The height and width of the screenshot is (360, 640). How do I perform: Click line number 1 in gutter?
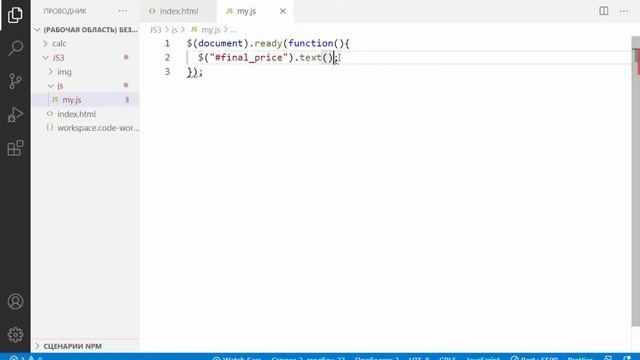[x=167, y=43]
